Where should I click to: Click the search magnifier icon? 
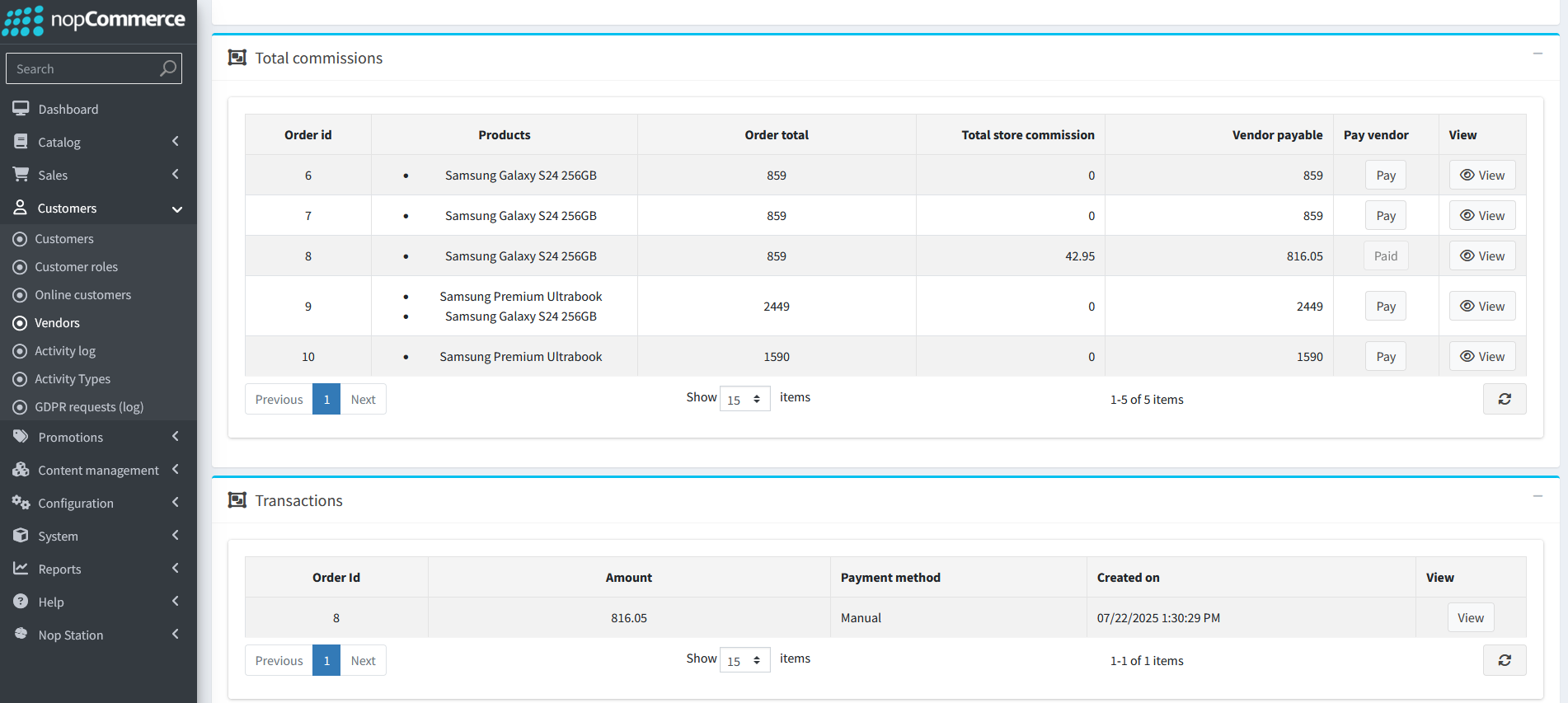168,68
